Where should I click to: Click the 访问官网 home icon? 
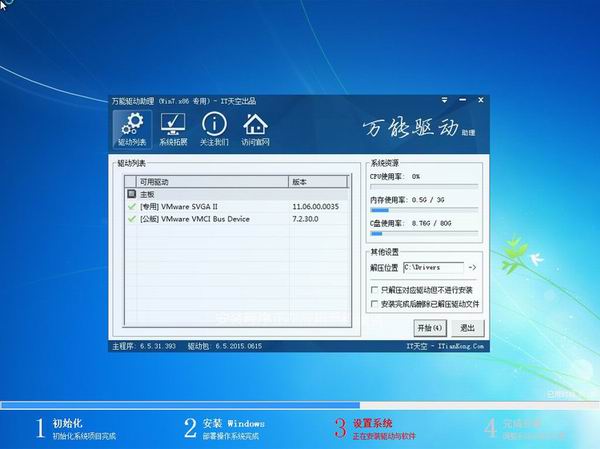pos(255,129)
